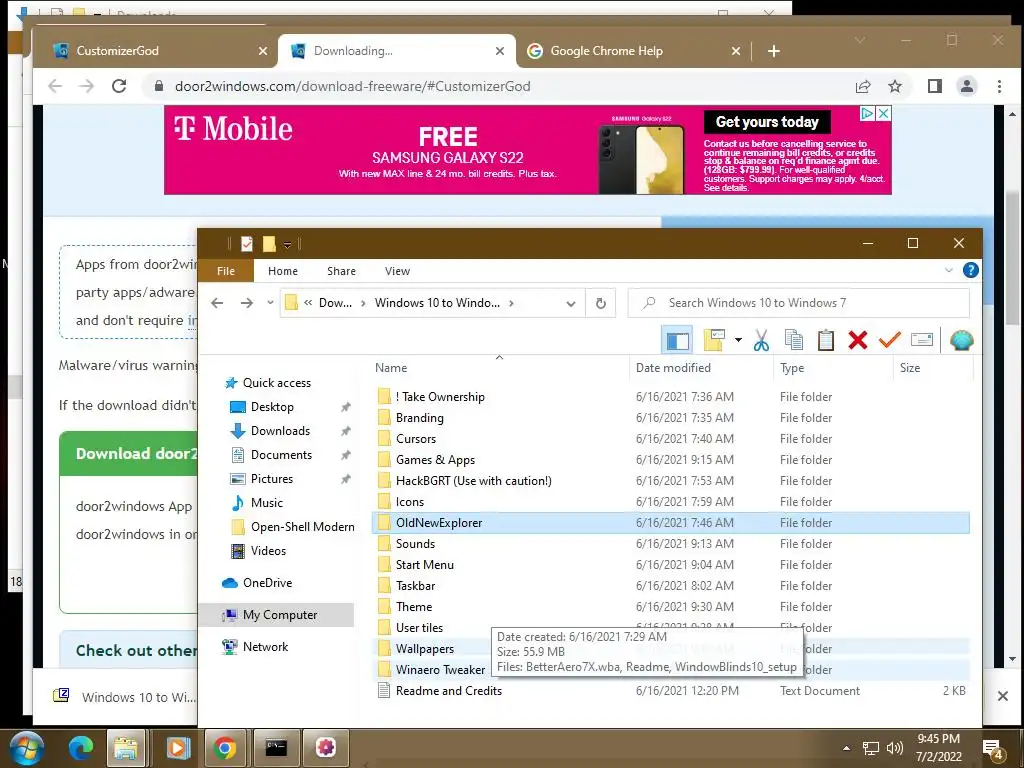This screenshot has height=768, width=1024.
Task: Click the Rename icon in Explorer toolbar
Action: [921, 340]
